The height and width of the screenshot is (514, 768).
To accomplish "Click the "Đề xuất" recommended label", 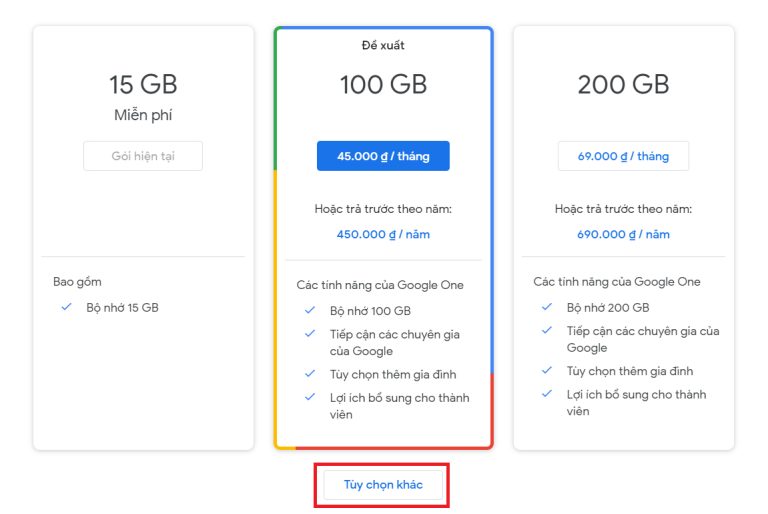I will (x=383, y=45).
